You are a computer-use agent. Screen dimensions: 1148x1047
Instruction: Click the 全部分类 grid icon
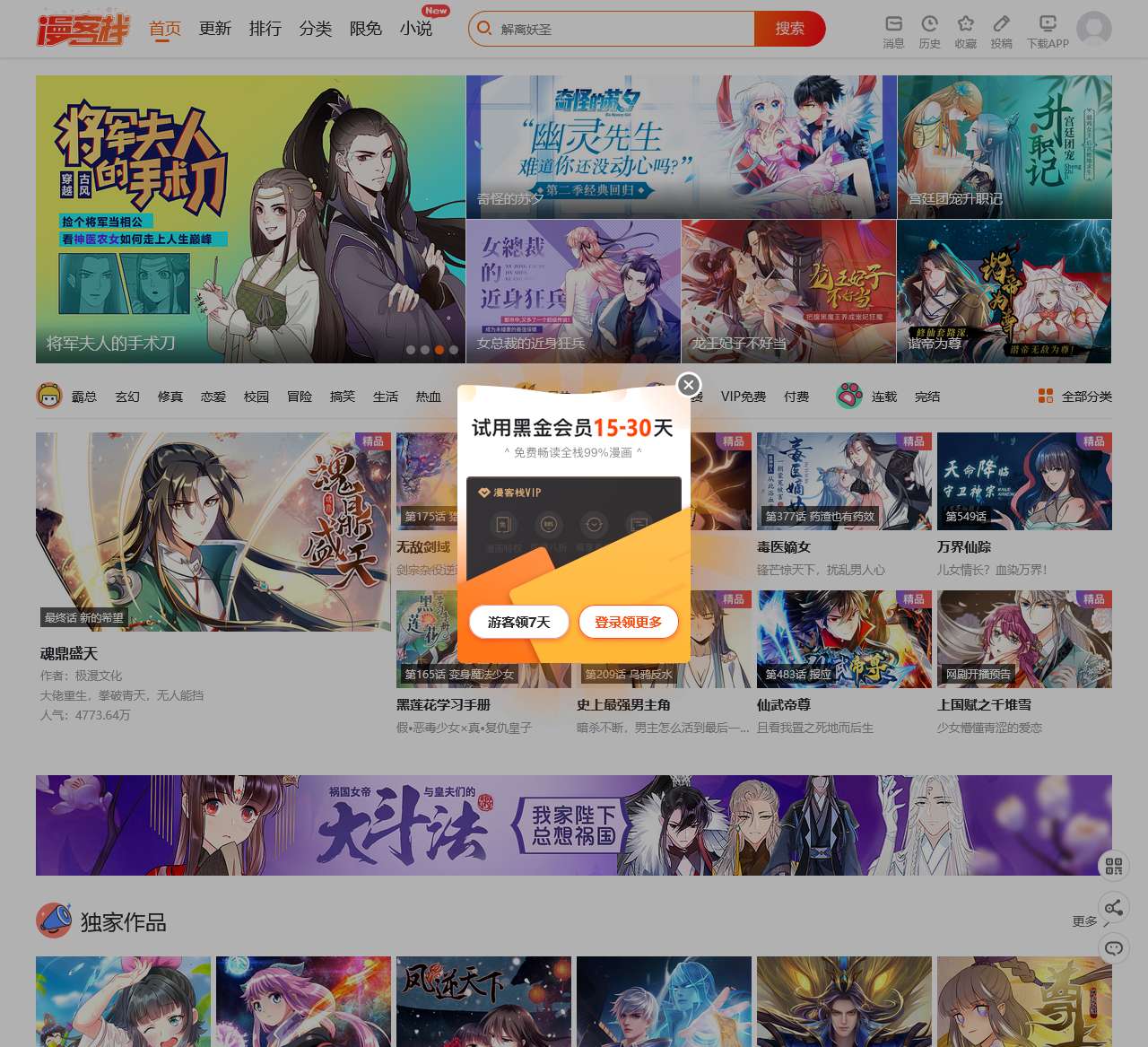1046,396
